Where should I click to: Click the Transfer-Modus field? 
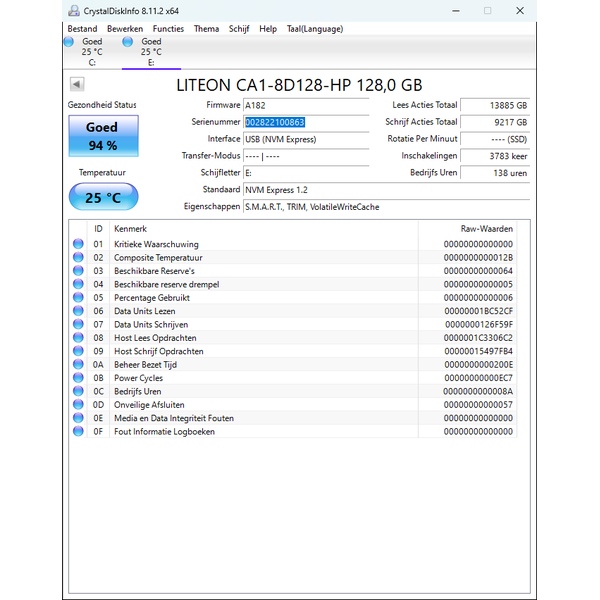point(306,156)
